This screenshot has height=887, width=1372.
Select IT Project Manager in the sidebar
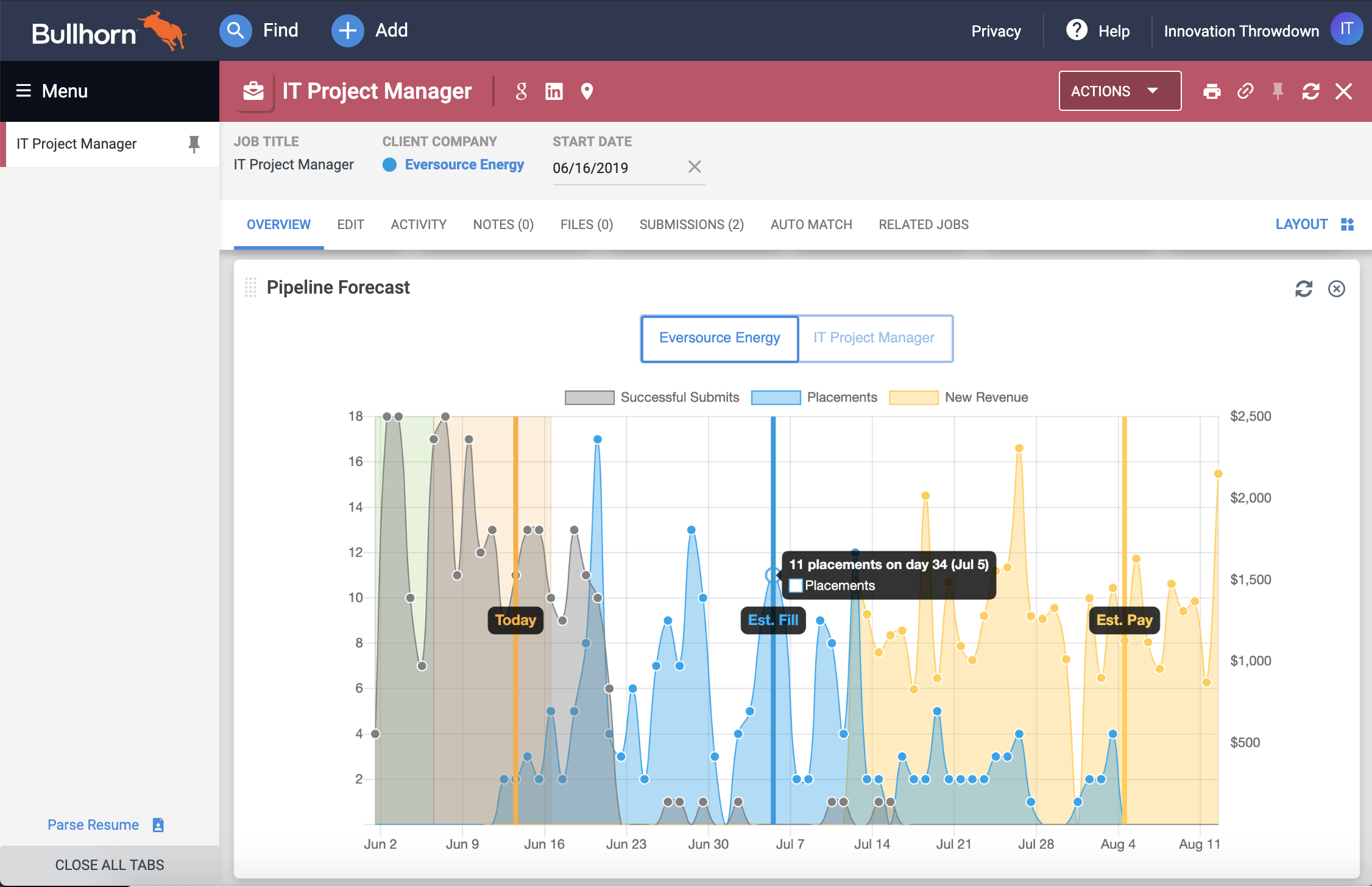coord(76,144)
